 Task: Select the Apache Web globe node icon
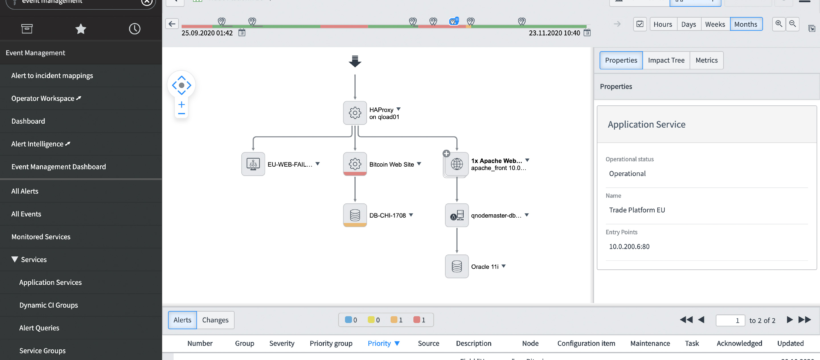pos(457,164)
